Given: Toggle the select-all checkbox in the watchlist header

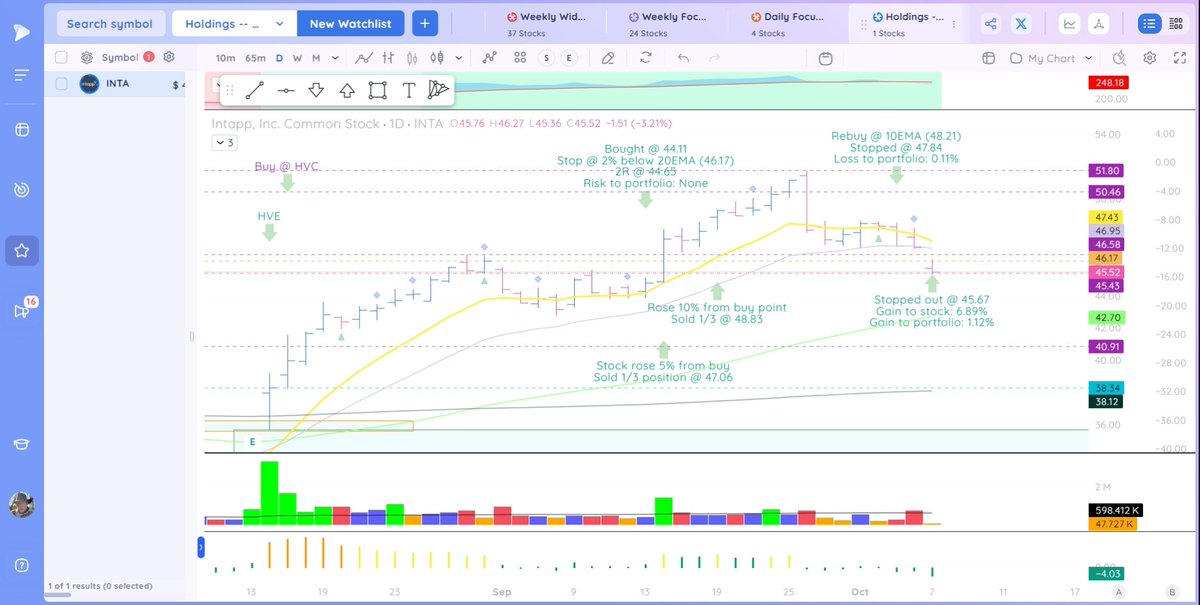Looking at the screenshot, I should 60,58.
